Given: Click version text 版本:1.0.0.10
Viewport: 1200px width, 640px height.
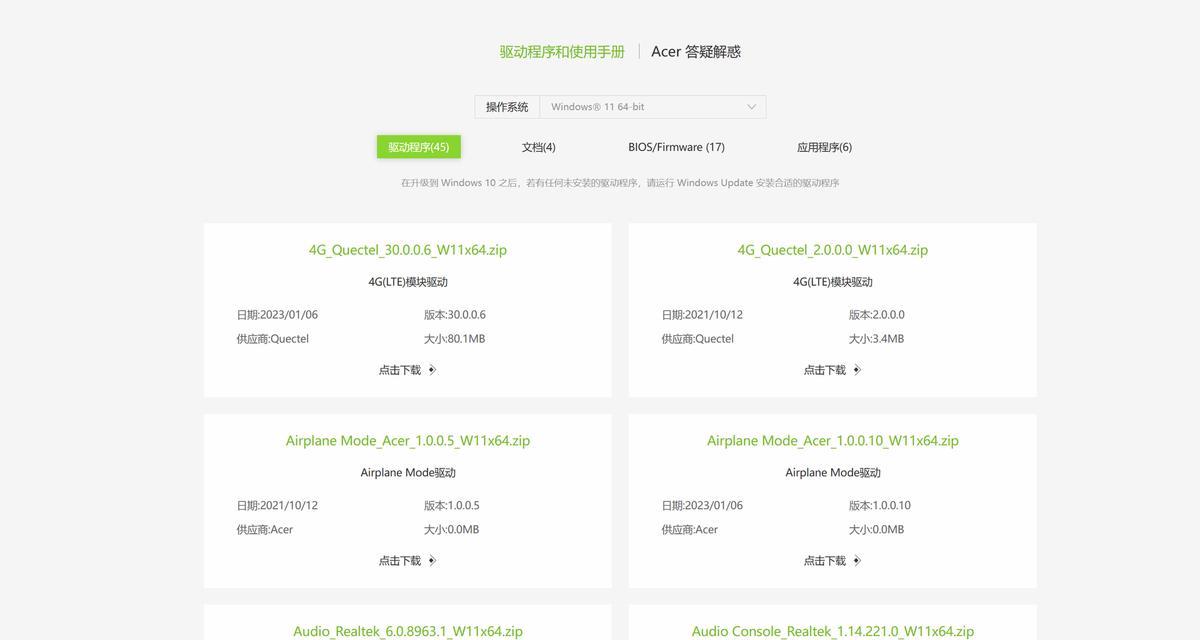Looking at the screenshot, I should point(880,506).
